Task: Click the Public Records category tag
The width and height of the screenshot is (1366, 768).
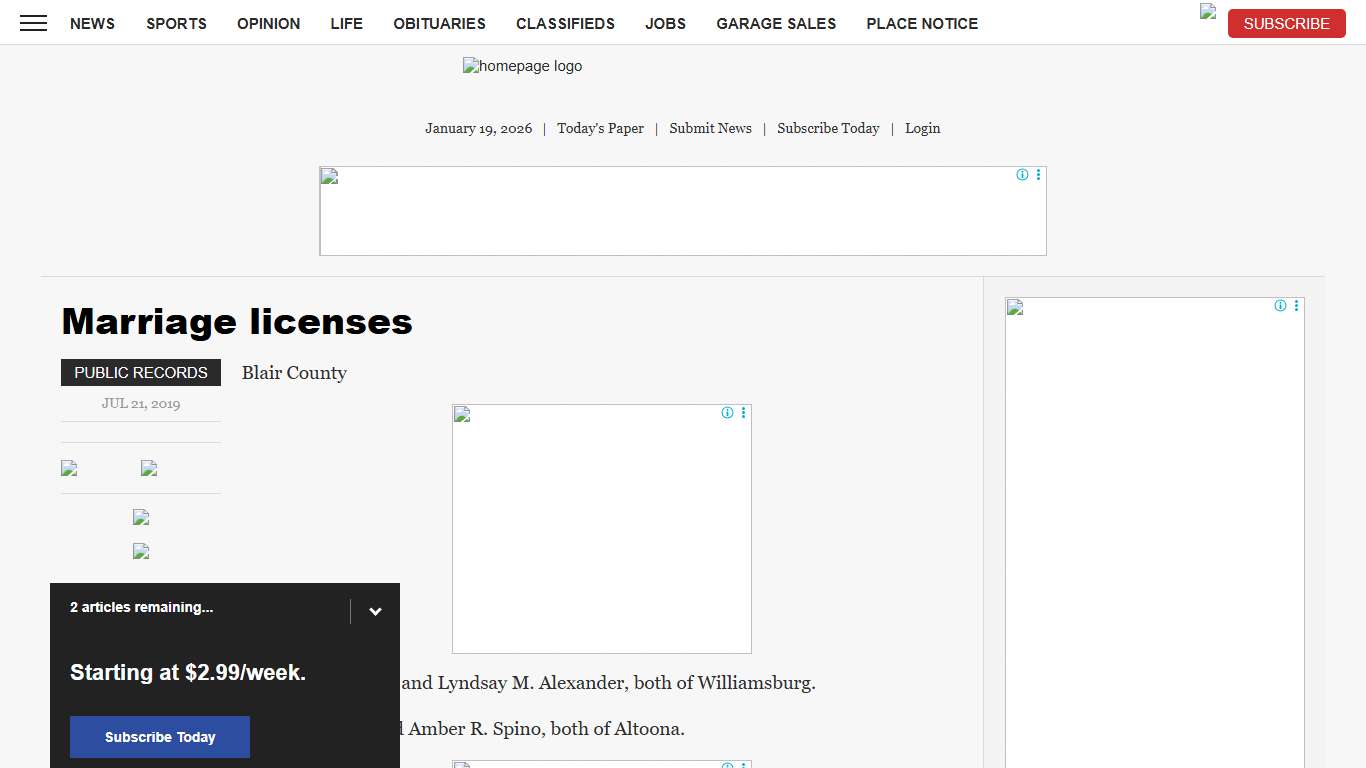Action: (x=141, y=373)
